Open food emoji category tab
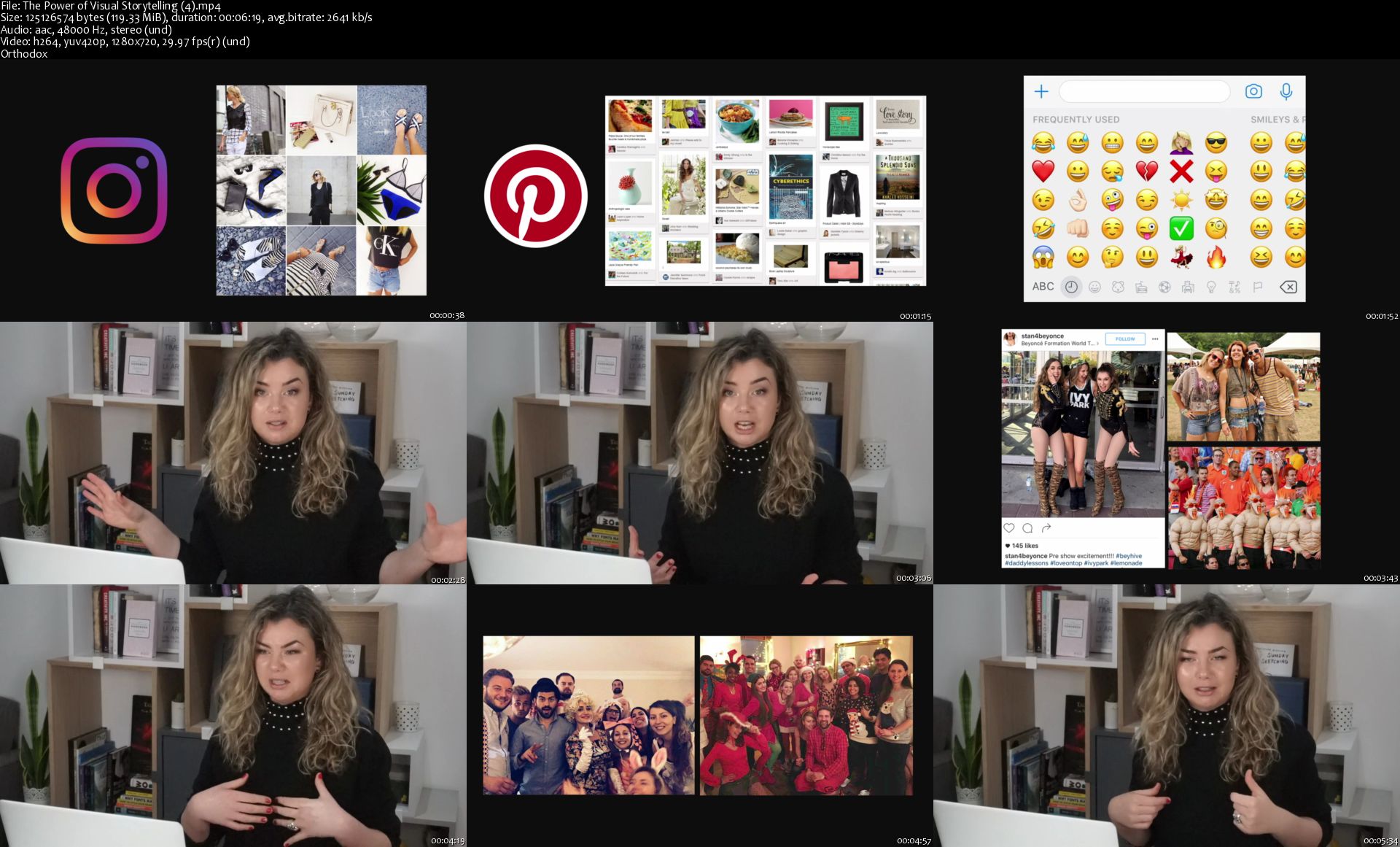The width and height of the screenshot is (1400, 847). 1141,287
